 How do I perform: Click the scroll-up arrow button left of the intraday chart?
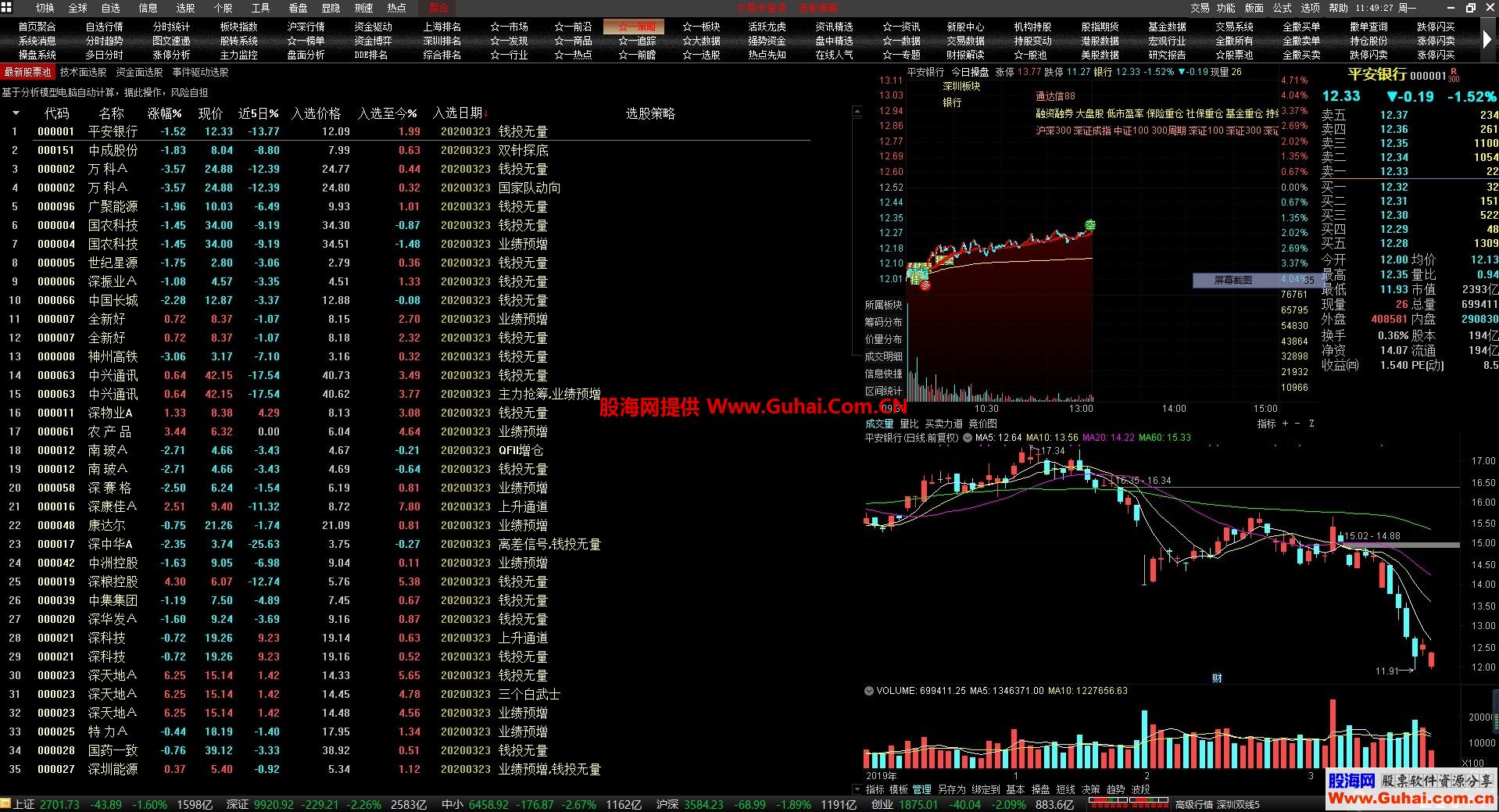(857, 113)
